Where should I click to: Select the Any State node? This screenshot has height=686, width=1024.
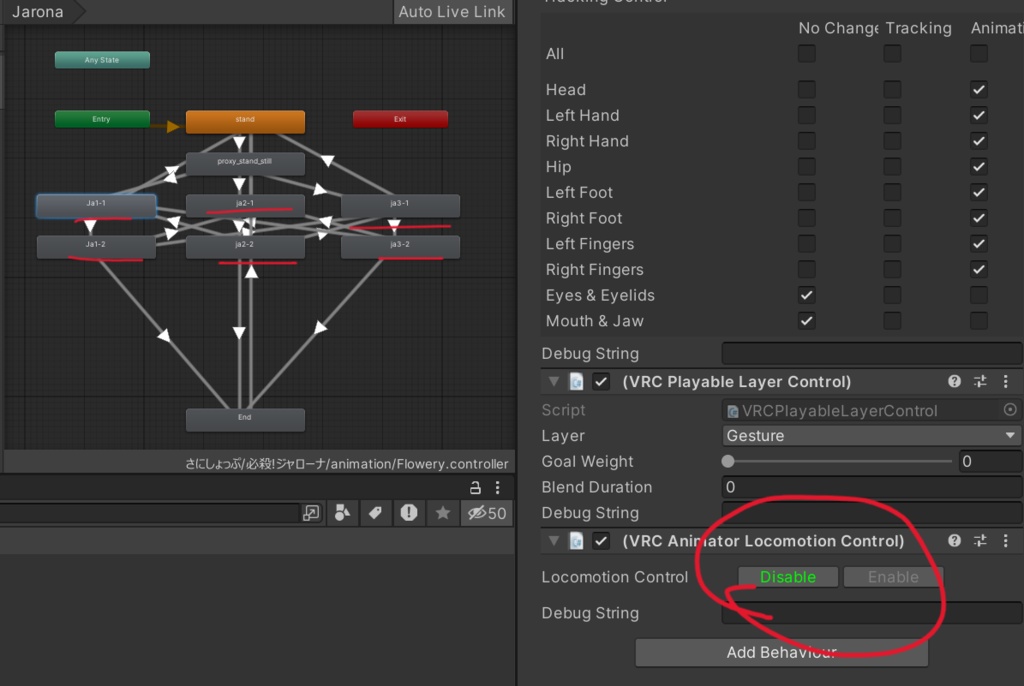coord(102,60)
